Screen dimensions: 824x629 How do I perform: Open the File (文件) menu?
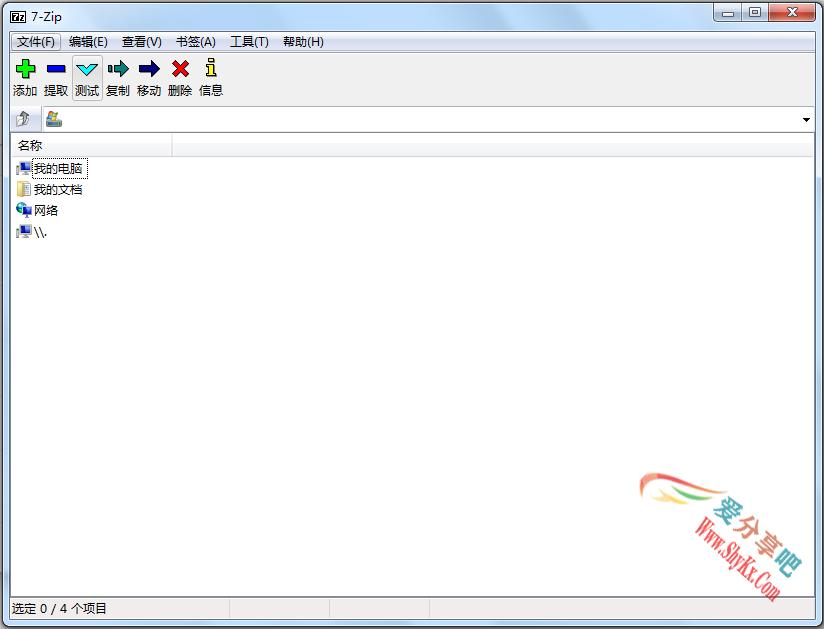(x=36, y=42)
